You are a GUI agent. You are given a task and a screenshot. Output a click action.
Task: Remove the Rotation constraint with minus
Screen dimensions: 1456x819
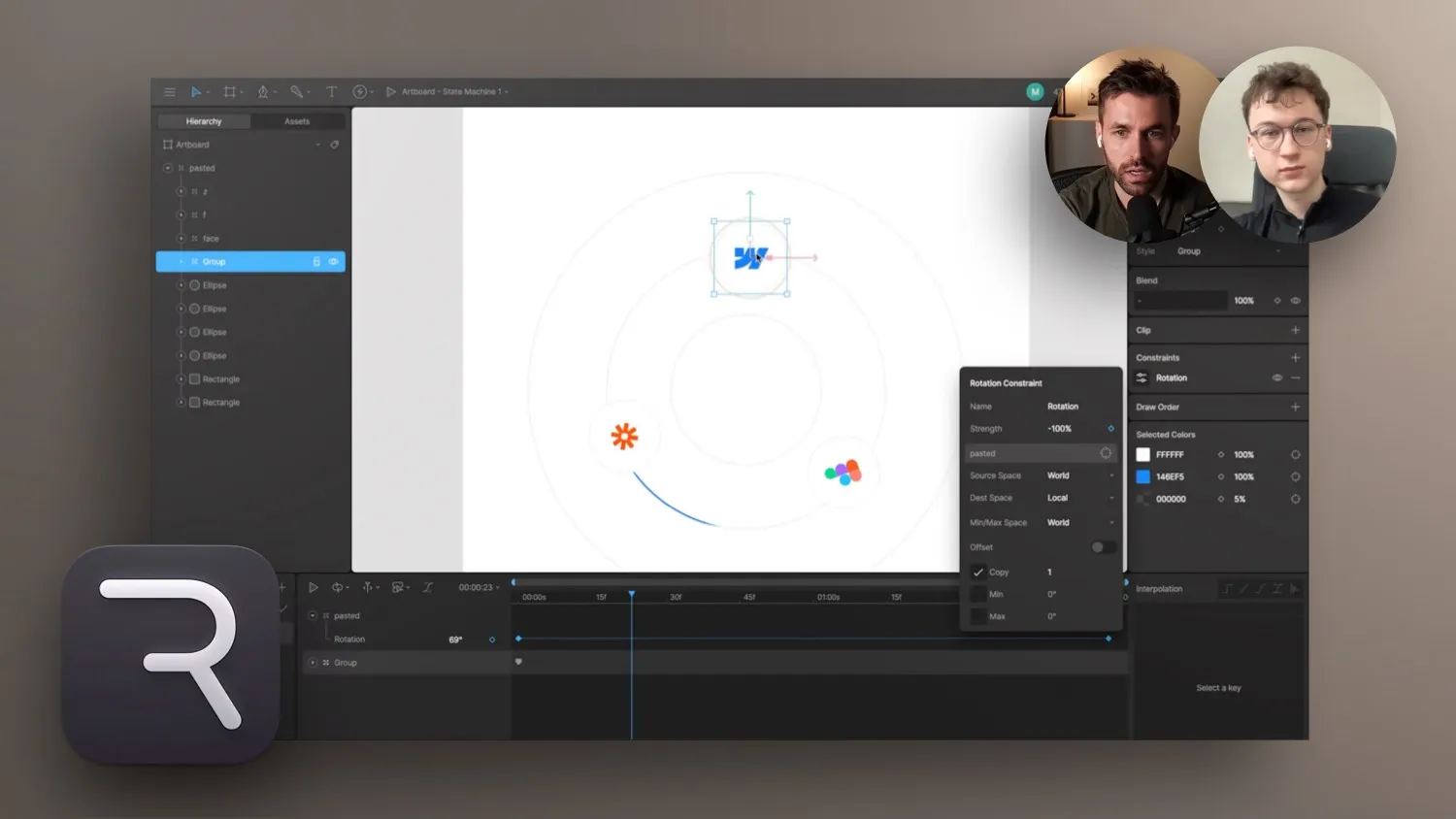[1295, 378]
